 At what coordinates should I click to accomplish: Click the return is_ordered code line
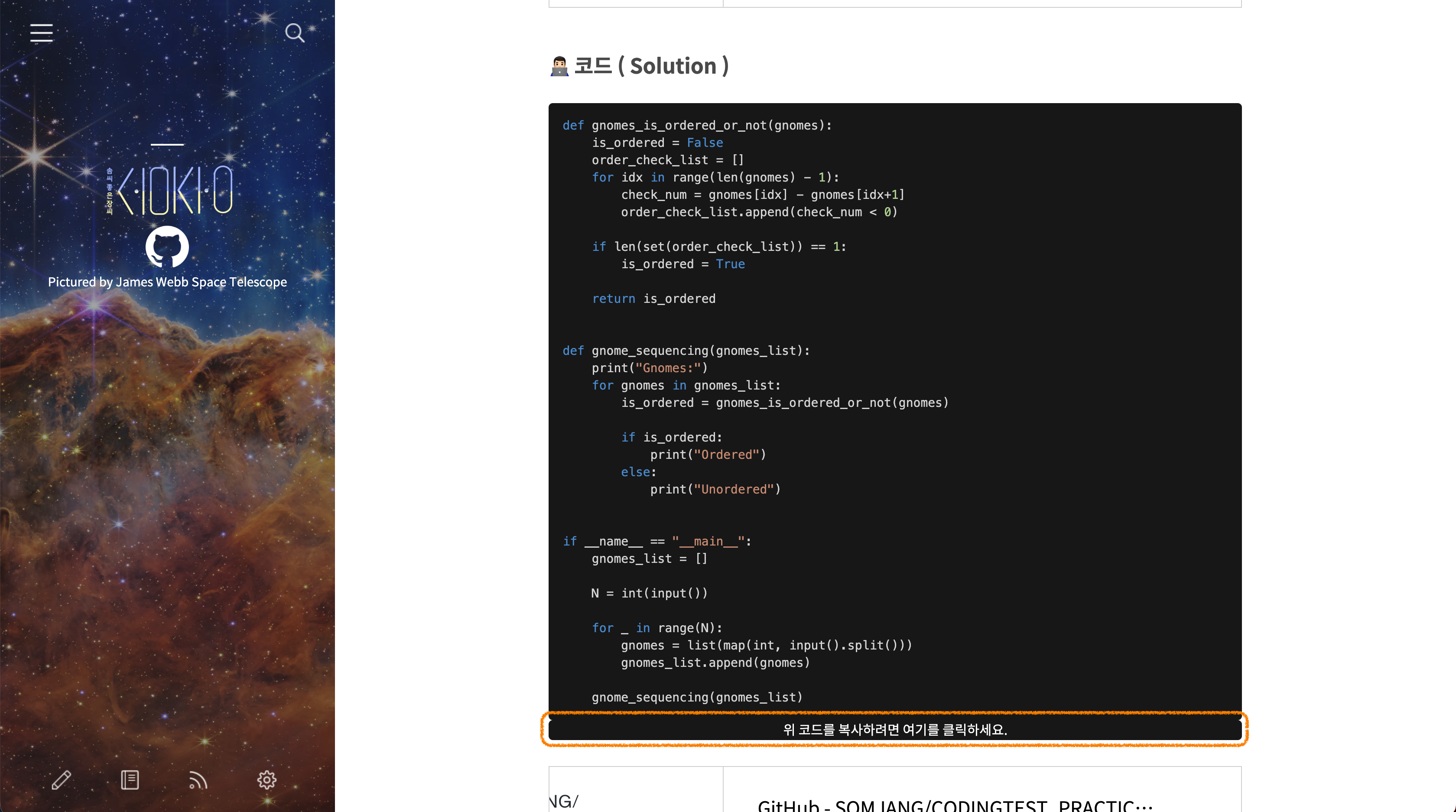coord(653,299)
